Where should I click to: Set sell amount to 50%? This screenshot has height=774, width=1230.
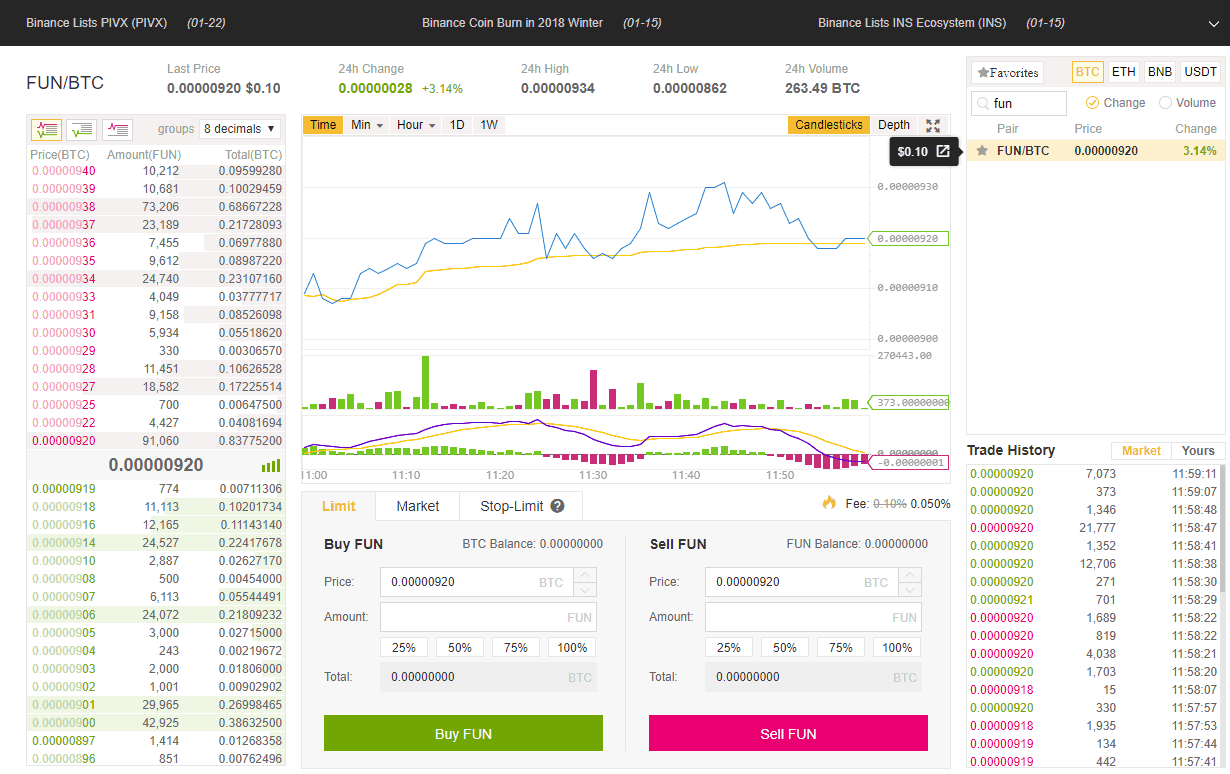pyautogui.click(x=785, y=648)
